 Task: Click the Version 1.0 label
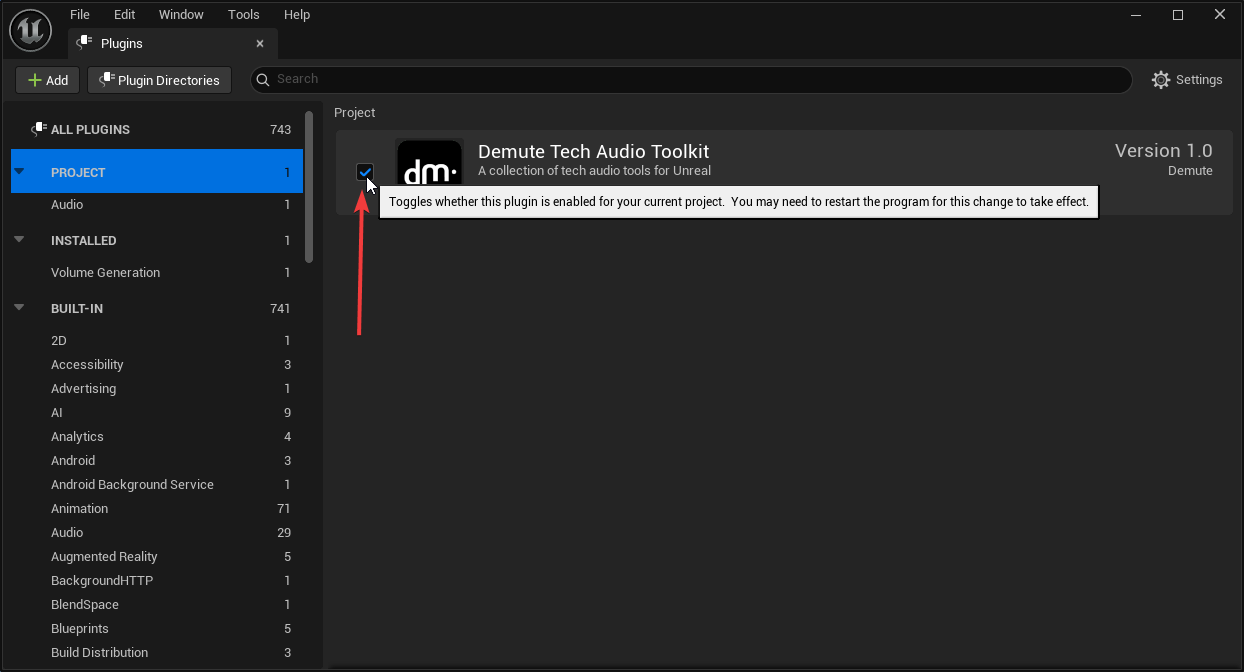pyautogui.click(x=1164, y=151)
